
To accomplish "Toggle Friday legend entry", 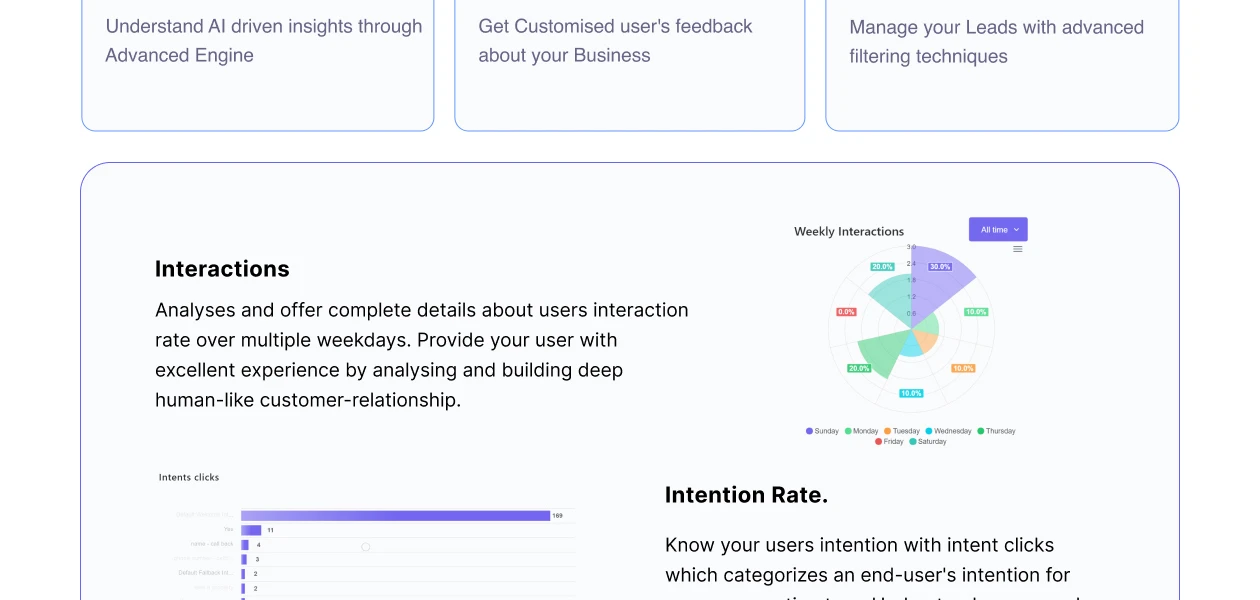I will click(x=889, y=441).
